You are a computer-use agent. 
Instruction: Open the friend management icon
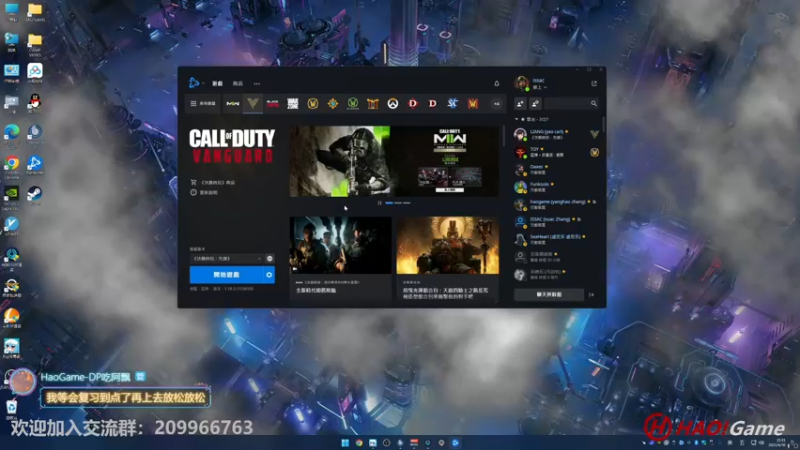click(x=535, y=104)
